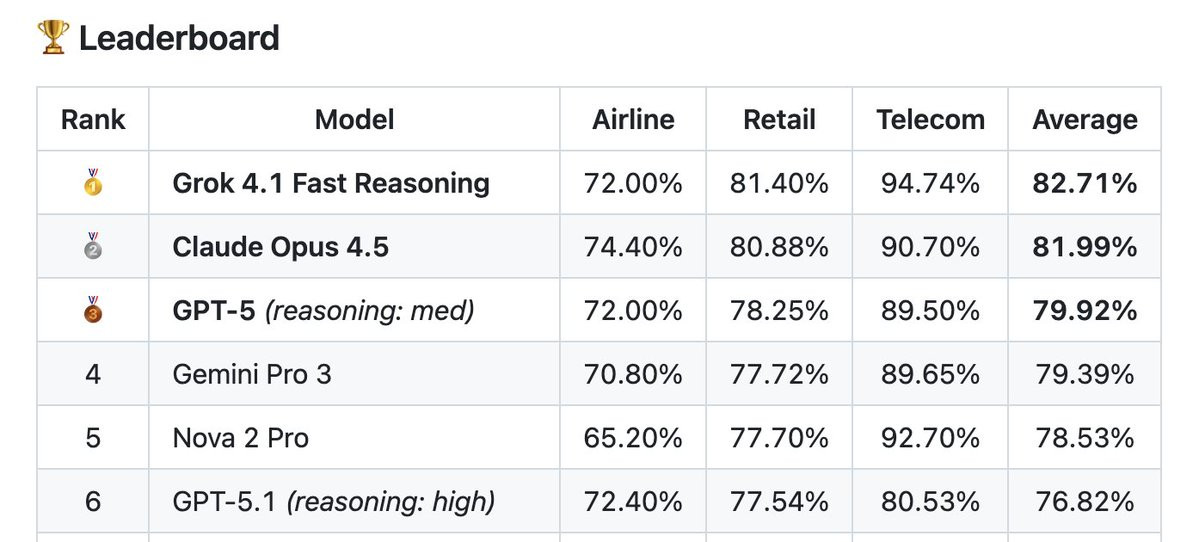Screen dimensions: 1199x542
Task: Click the Average column header
Action: (x=1085, y=119)
